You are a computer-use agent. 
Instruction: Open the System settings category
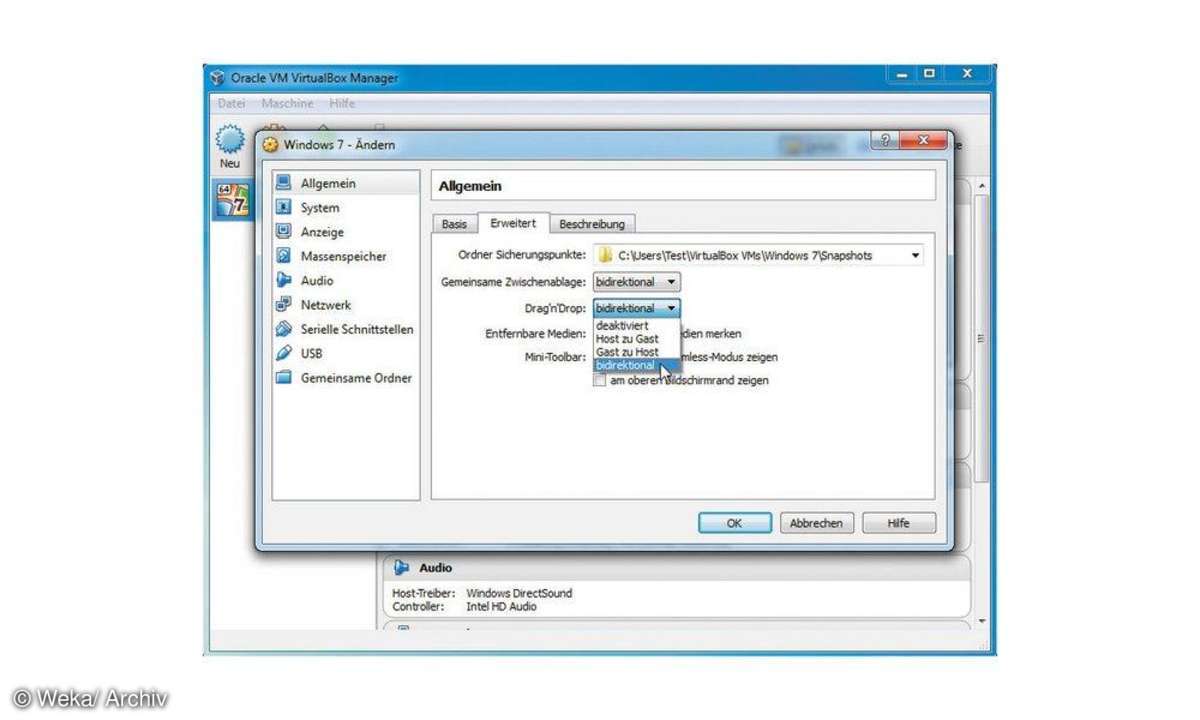point(346,208)
